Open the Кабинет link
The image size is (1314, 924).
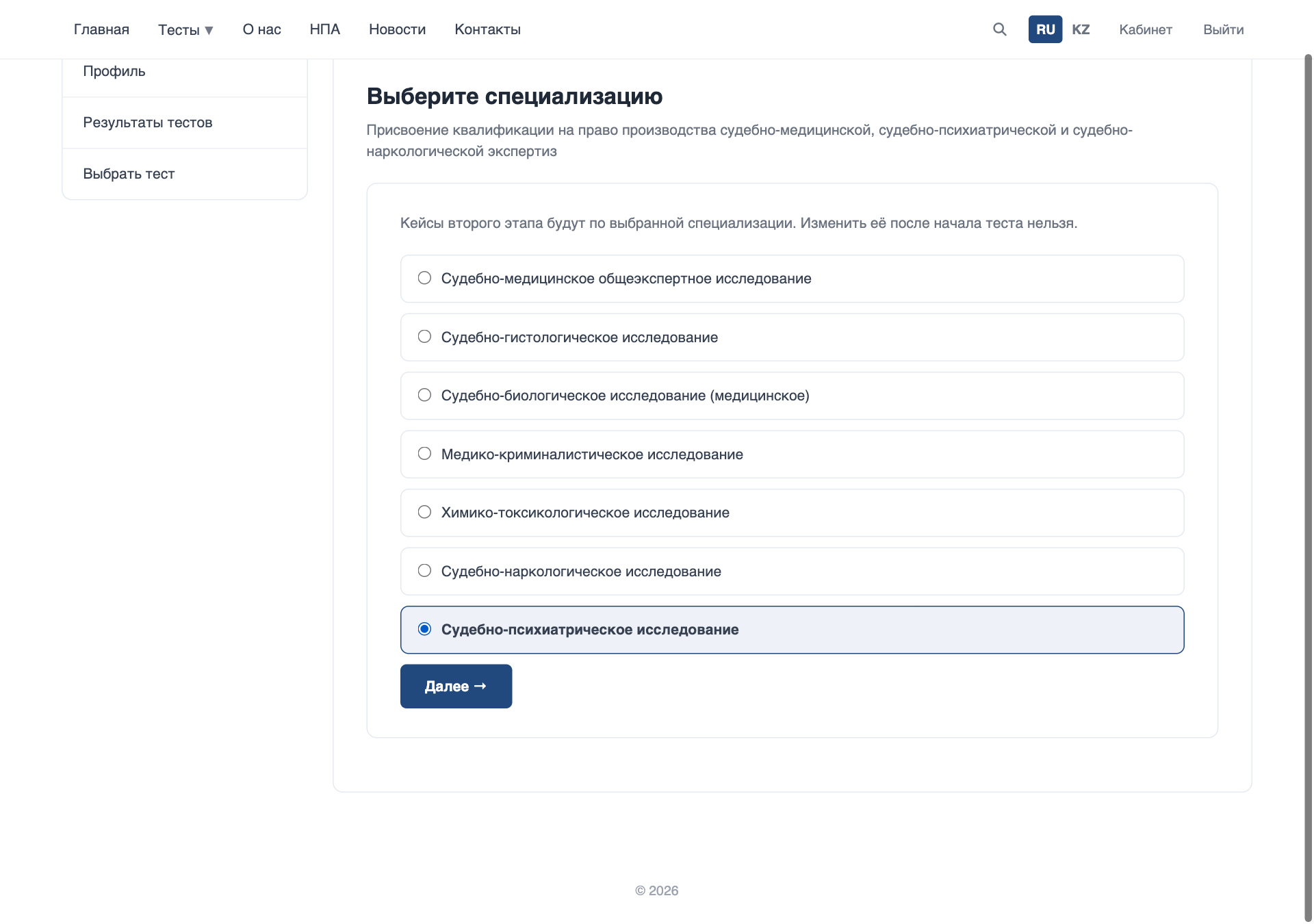[x=1146, y=29]
